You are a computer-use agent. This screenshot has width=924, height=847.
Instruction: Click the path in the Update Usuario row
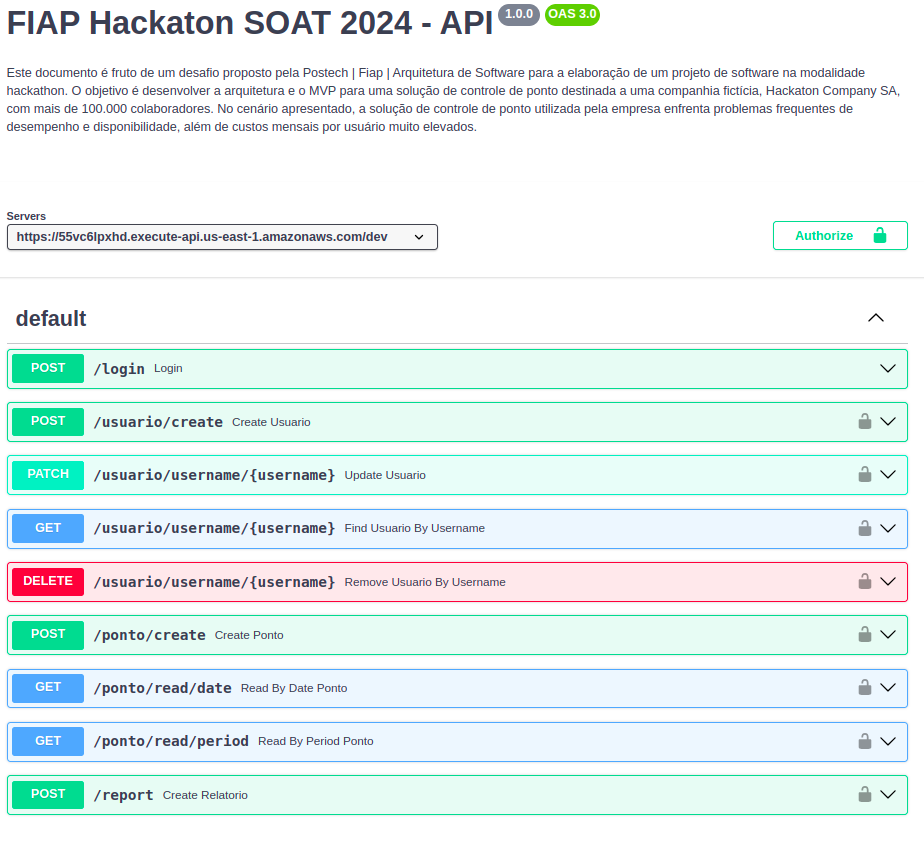tap(214, 475)
